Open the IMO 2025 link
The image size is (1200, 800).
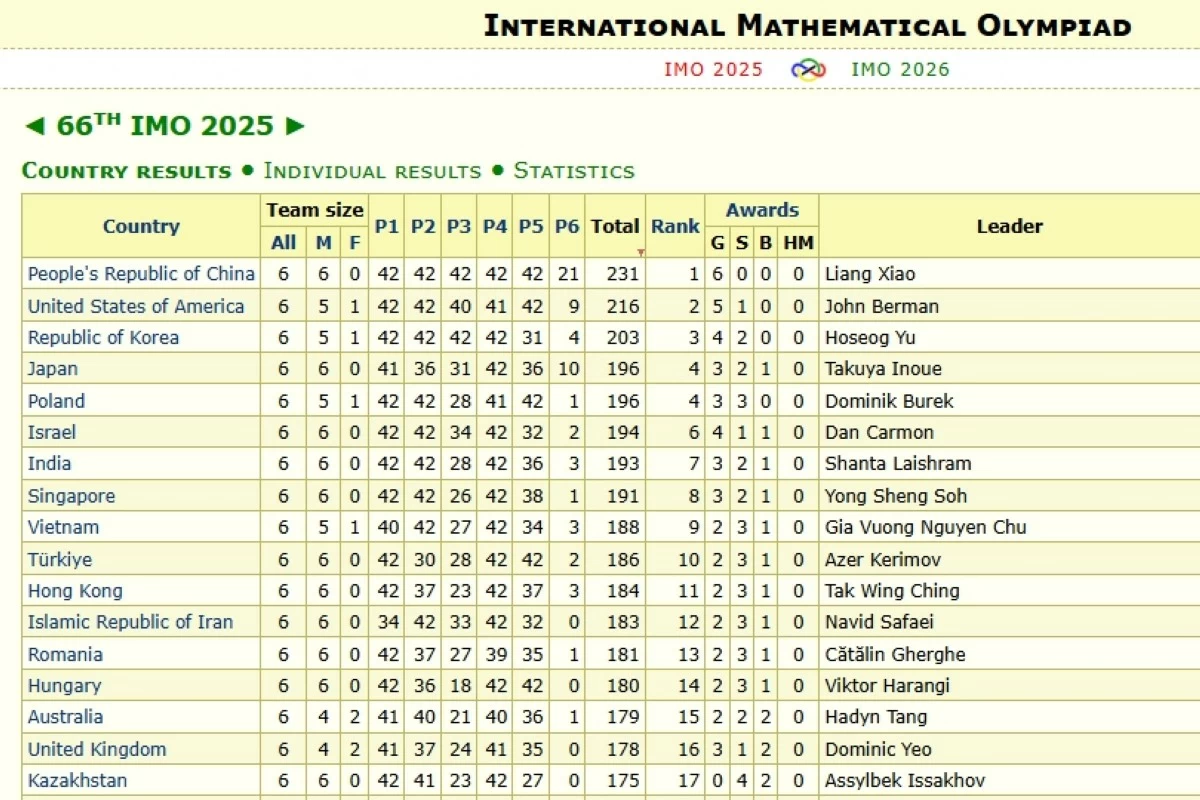tap(712, 70)
